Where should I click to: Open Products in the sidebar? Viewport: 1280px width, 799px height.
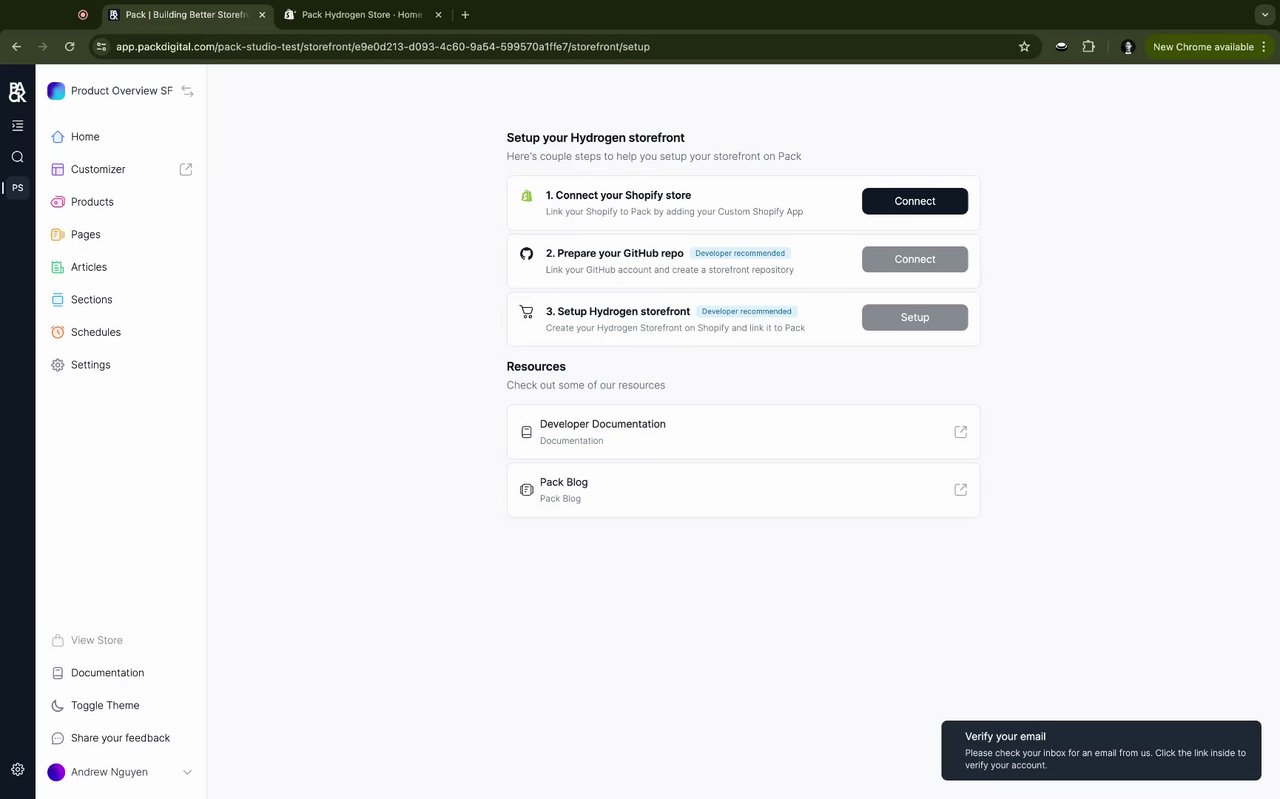[92, 202]
